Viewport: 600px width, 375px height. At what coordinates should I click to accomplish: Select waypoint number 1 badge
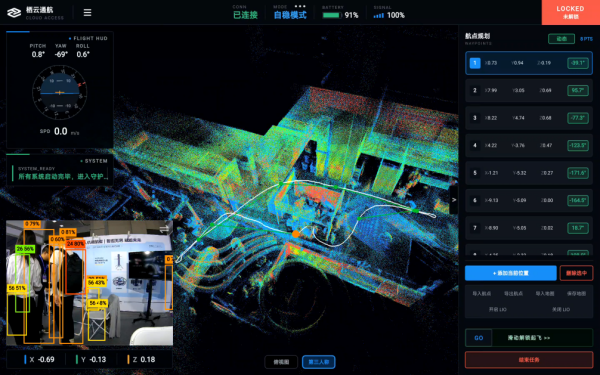(x=475, y=63)
